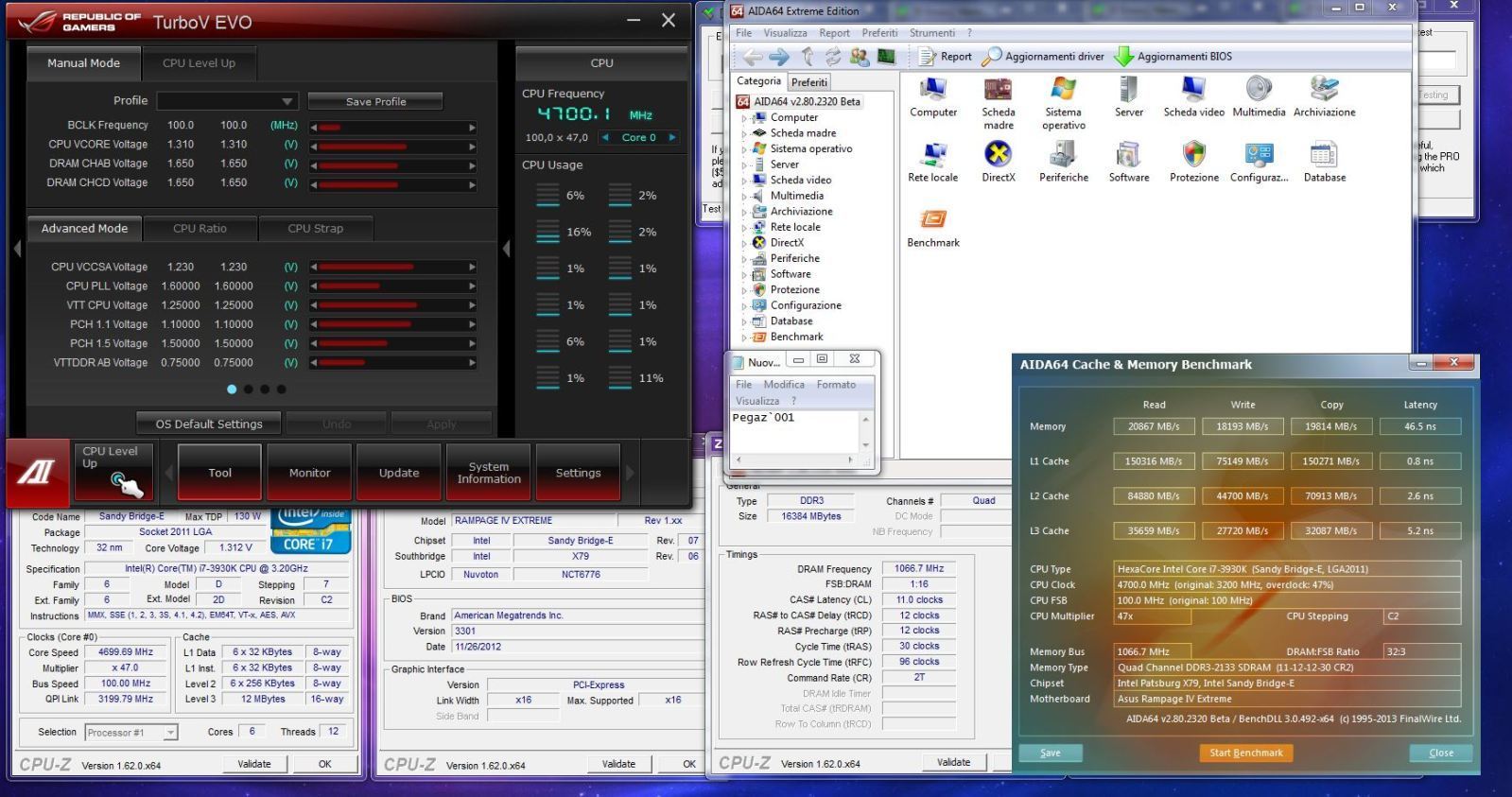Open the large Multimedia speaker icon
Viewport: 1512px width, 797px height.
click(x=1259, y=97)
